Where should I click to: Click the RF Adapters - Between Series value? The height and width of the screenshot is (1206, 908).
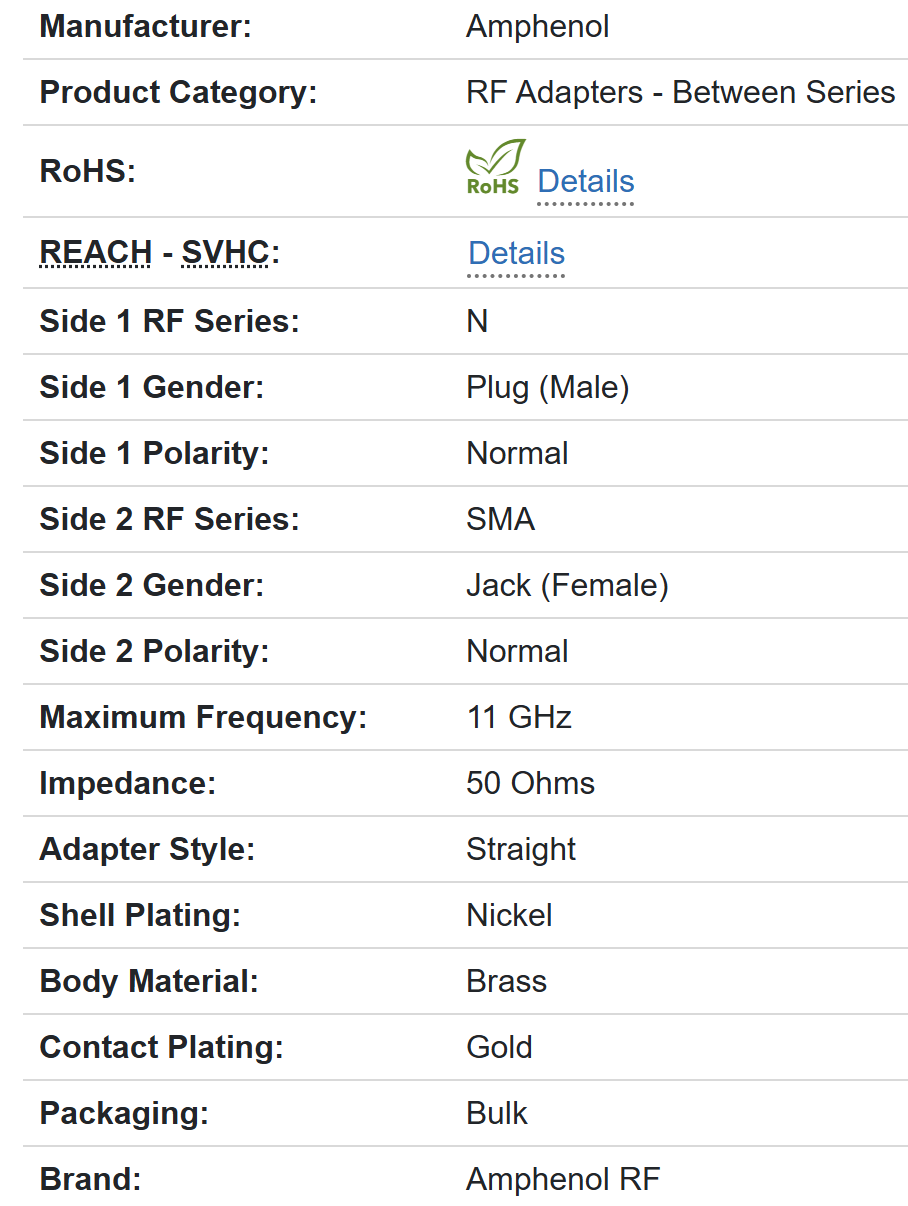point(680,93)
